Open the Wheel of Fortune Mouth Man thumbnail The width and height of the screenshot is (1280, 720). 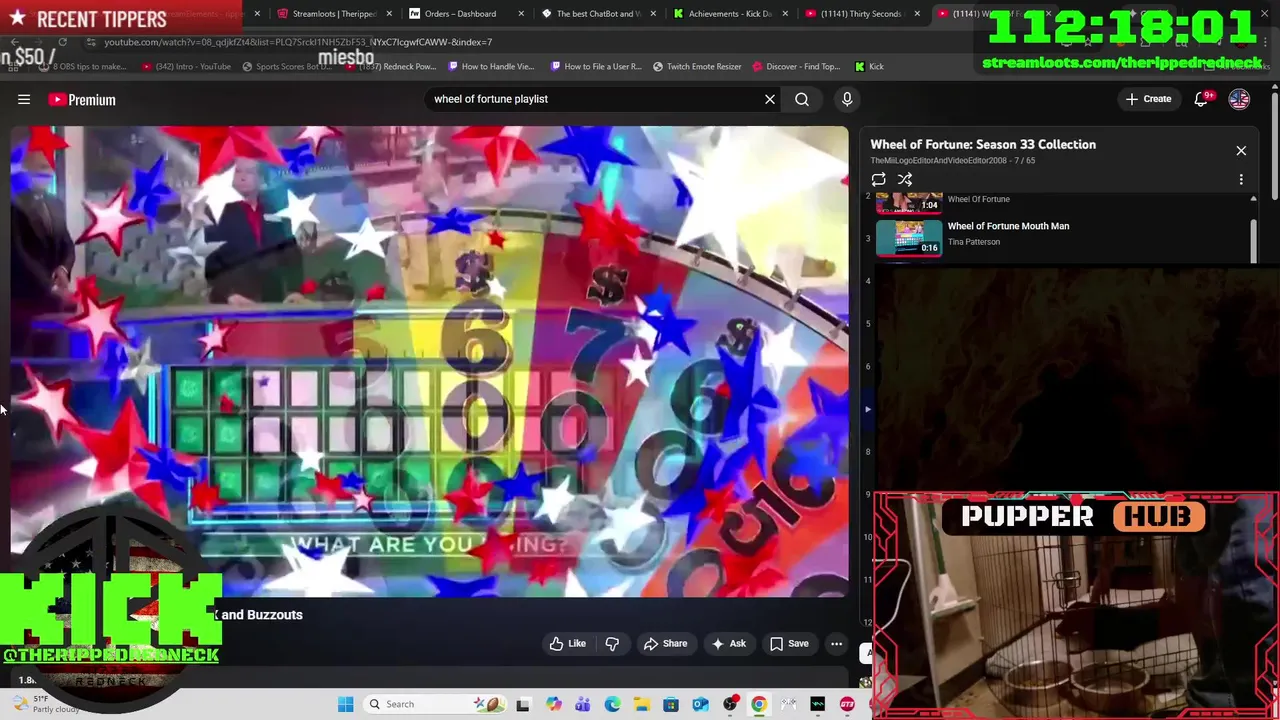(909, 238)
